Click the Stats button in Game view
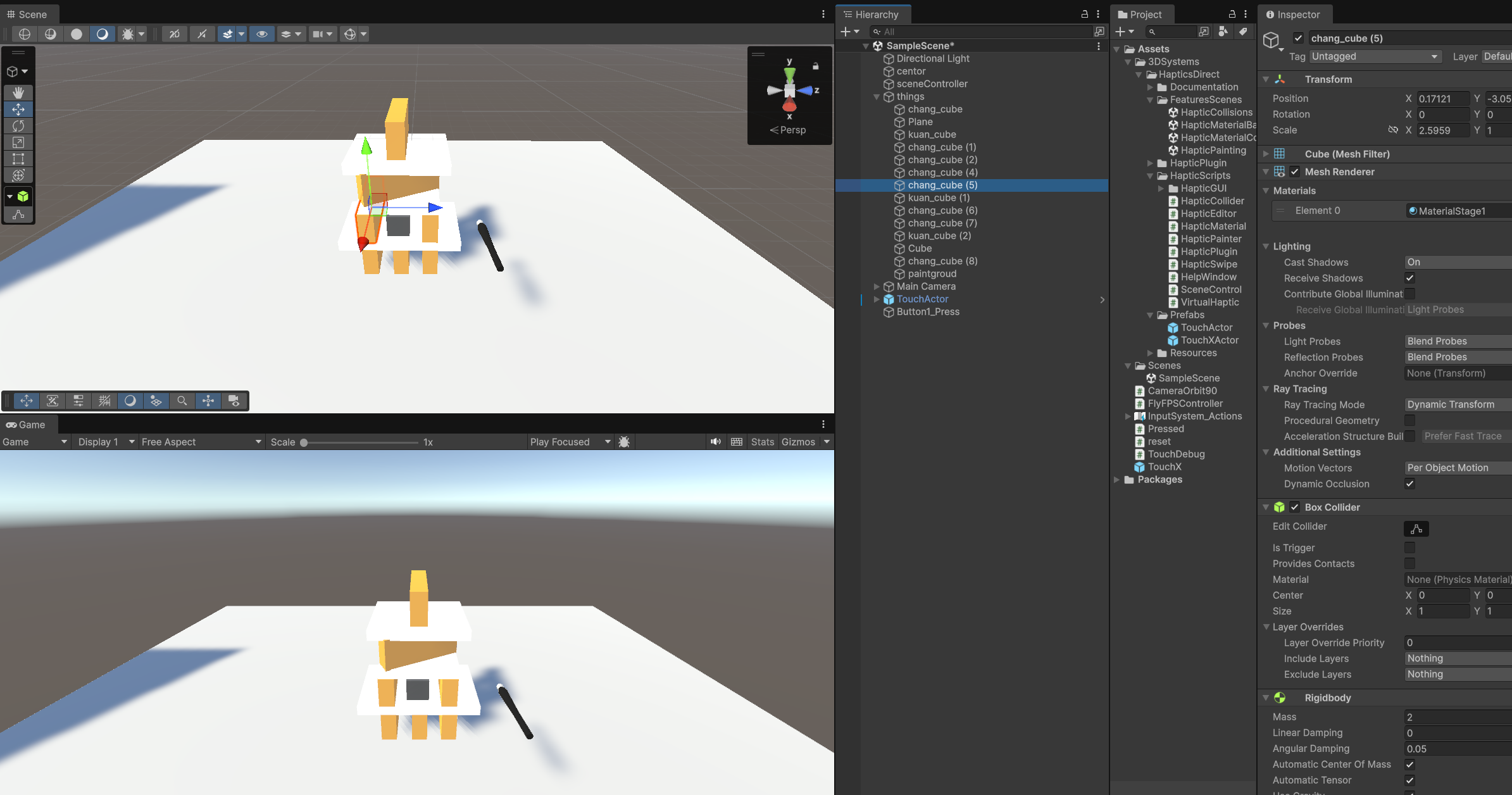This screenshot has width=1512, height=795. [763, 442]
